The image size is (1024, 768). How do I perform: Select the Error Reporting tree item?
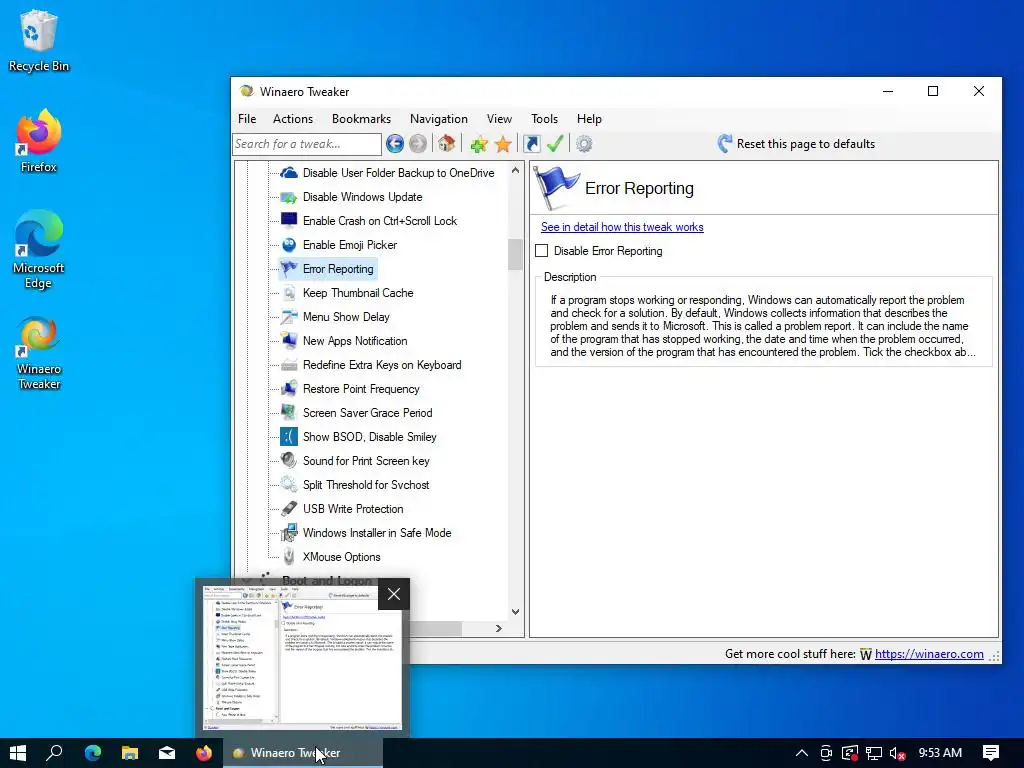[x=338, y=269]
